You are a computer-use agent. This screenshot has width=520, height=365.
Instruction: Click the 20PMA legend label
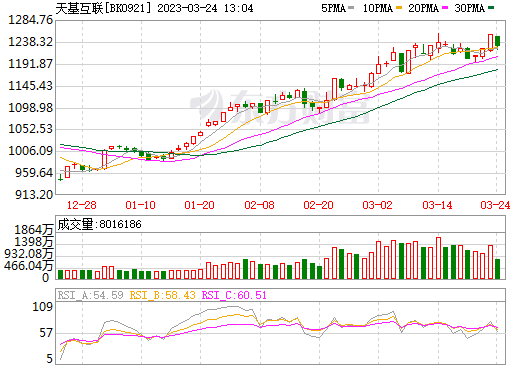(x=423, y=8)
